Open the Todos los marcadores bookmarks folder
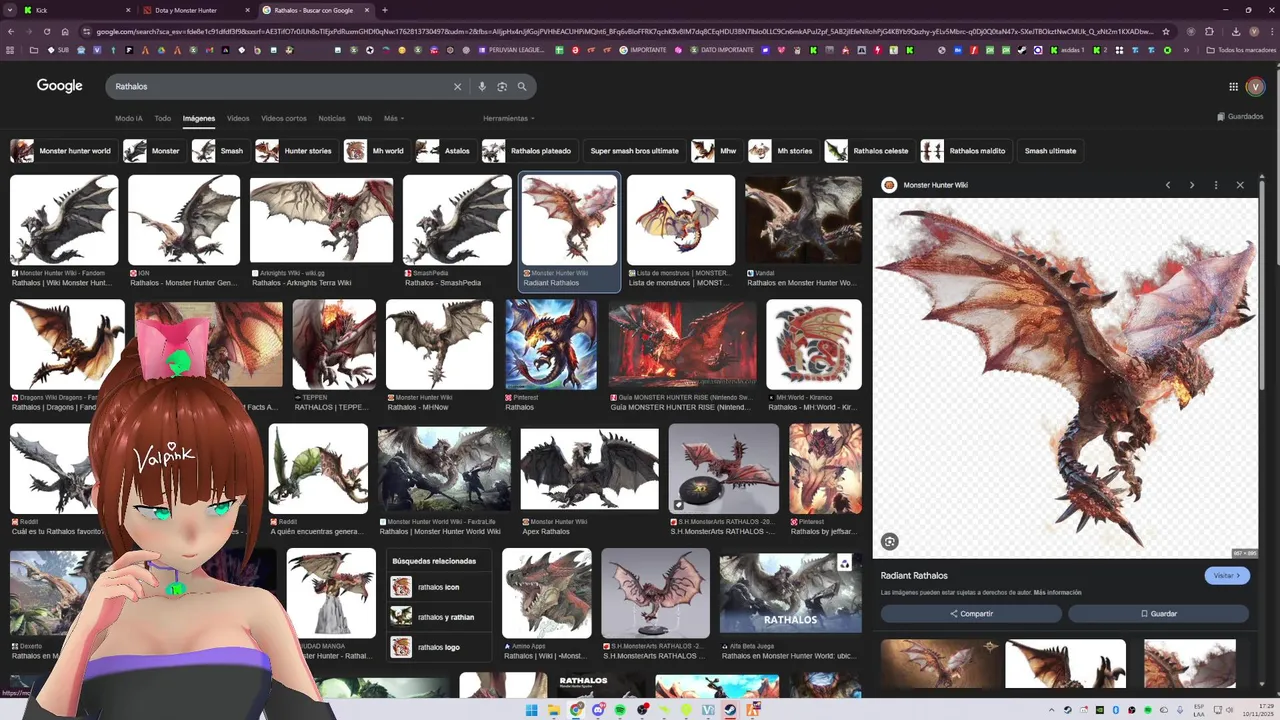Image resolution: width=1280 pixels, height=720 pixels. pos(1239,50)
